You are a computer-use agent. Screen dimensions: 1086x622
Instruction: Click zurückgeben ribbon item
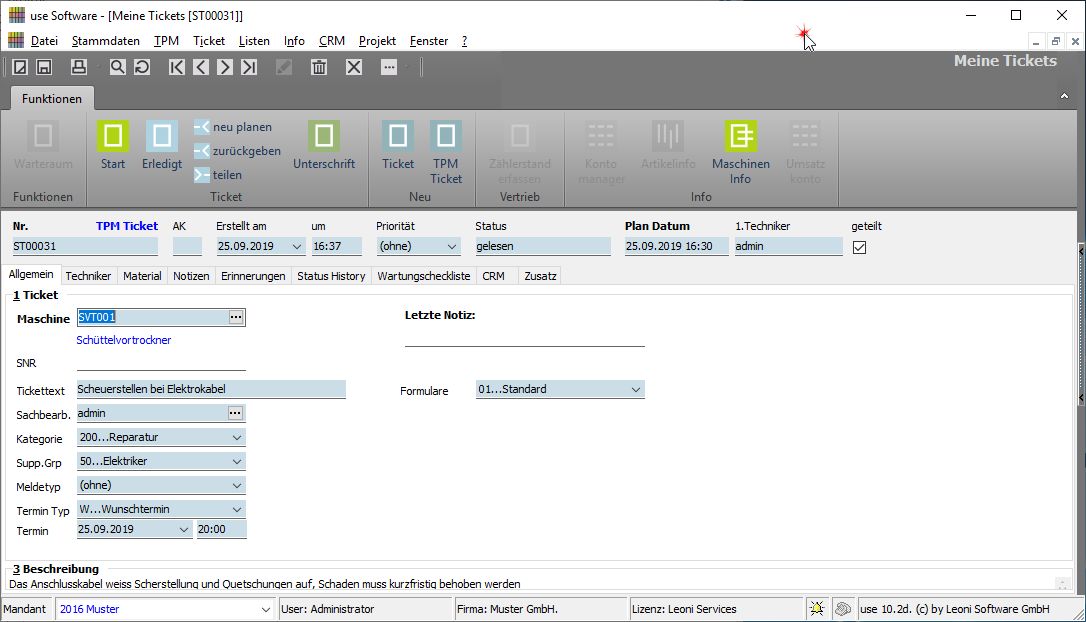pyautogui.click(x=238, y=150)
